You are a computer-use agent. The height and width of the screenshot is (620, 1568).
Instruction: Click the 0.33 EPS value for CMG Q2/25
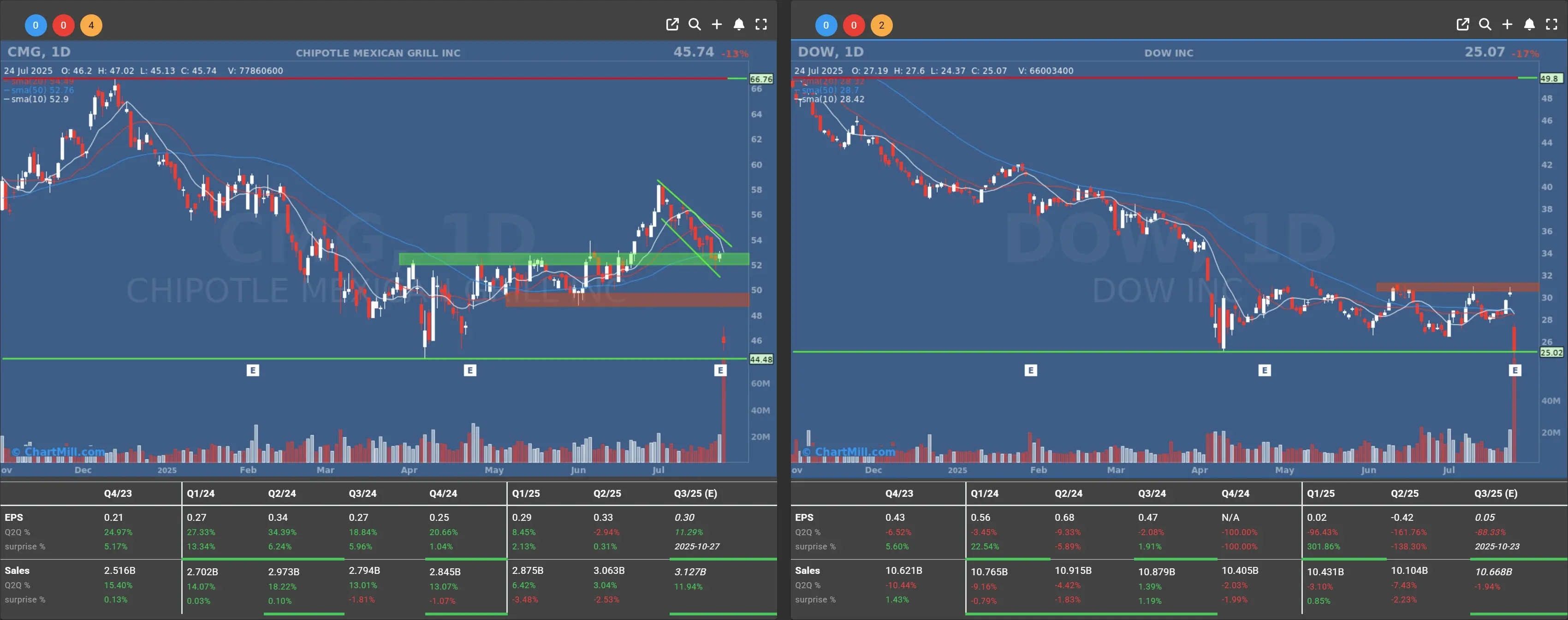tap(603, 517)
